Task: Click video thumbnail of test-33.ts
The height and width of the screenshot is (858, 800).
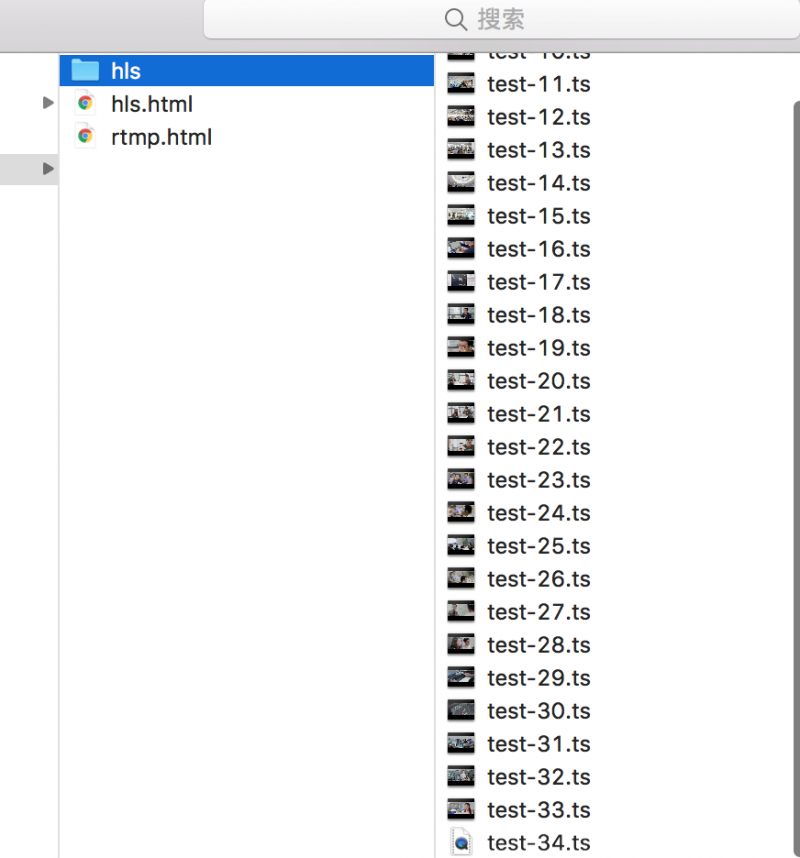Action: point(461,809)
